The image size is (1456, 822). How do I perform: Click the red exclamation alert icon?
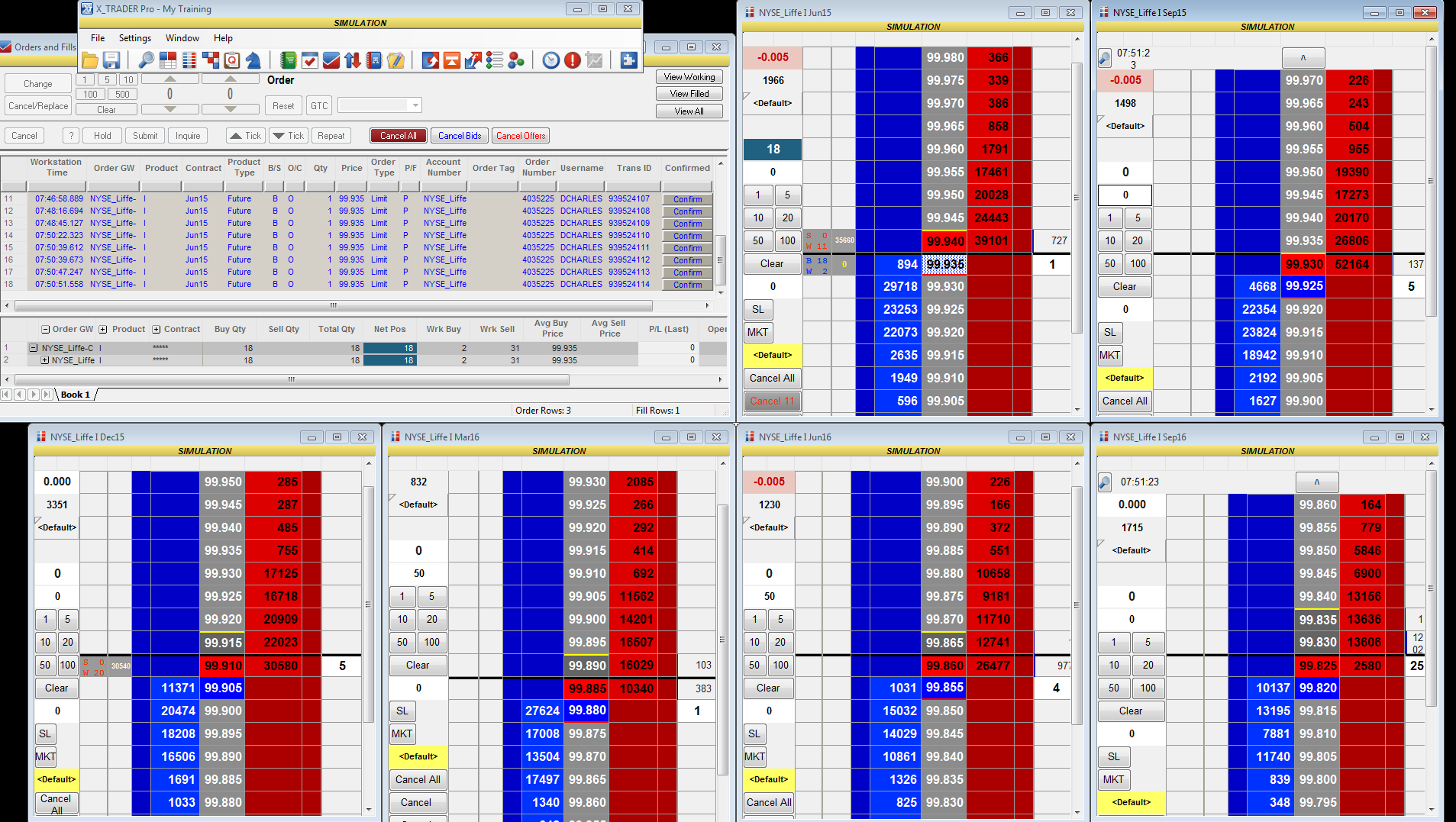[573, 60]
